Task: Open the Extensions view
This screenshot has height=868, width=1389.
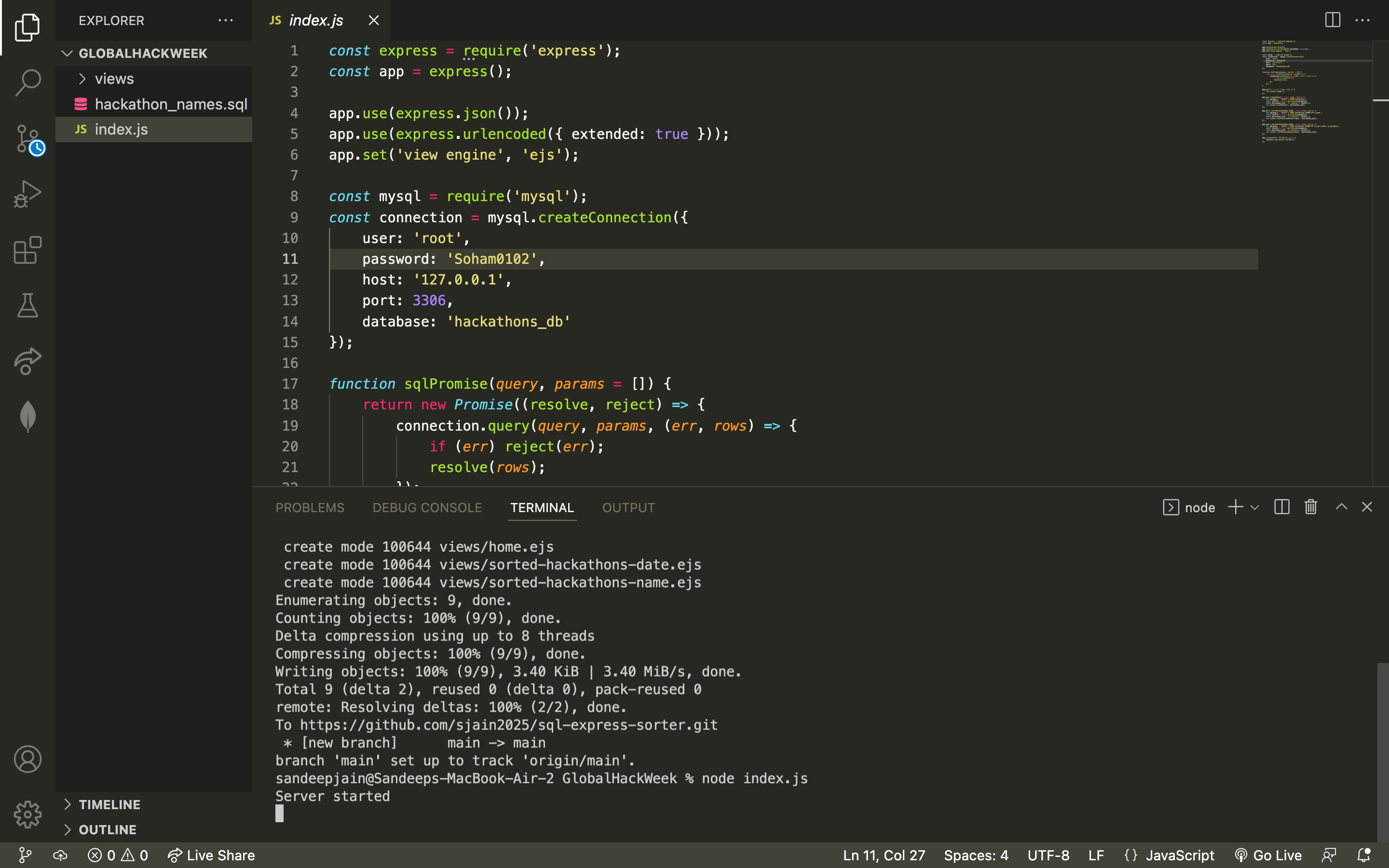Action: click(27, 250)
